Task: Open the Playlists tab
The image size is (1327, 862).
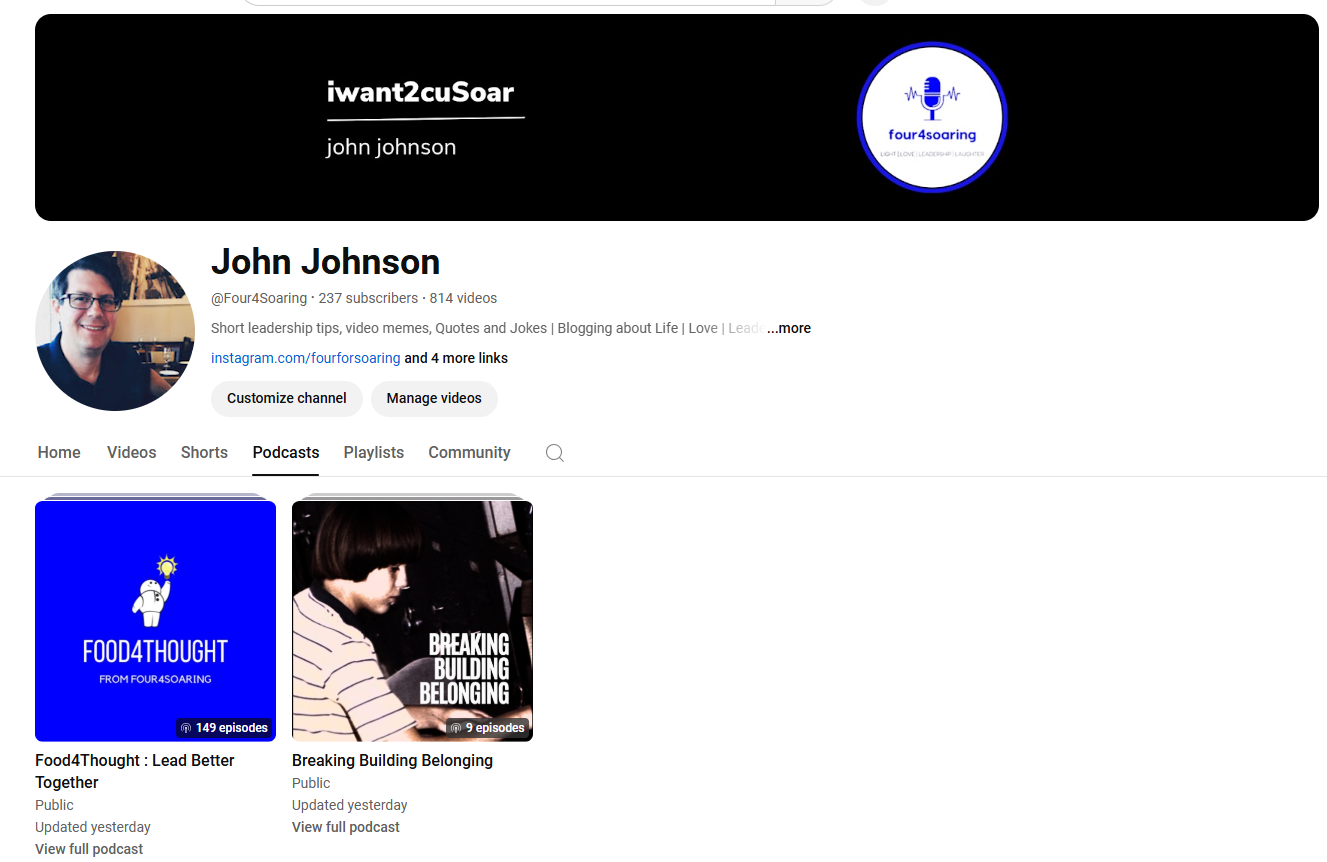Action: tap(374, 453)
